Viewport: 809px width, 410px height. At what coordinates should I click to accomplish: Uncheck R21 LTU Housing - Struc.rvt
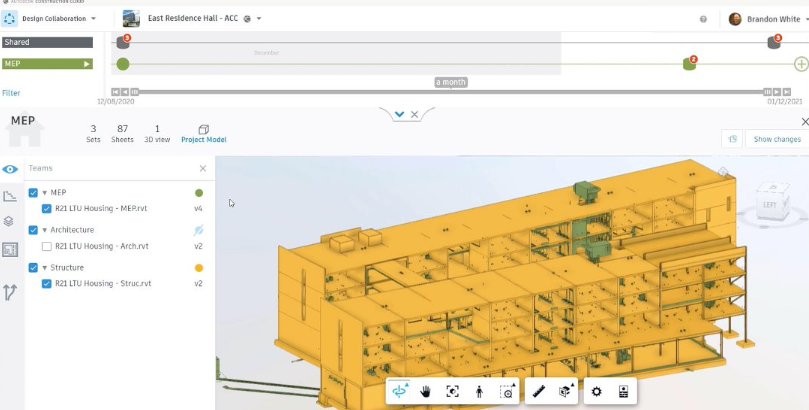click(46, 283)
